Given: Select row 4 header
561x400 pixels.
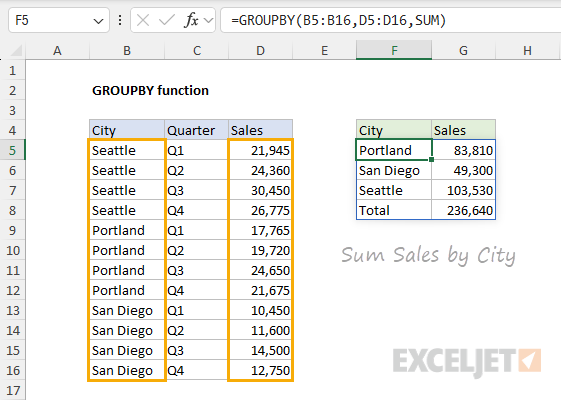Looking at the screenshot, I should click(13, 130).
